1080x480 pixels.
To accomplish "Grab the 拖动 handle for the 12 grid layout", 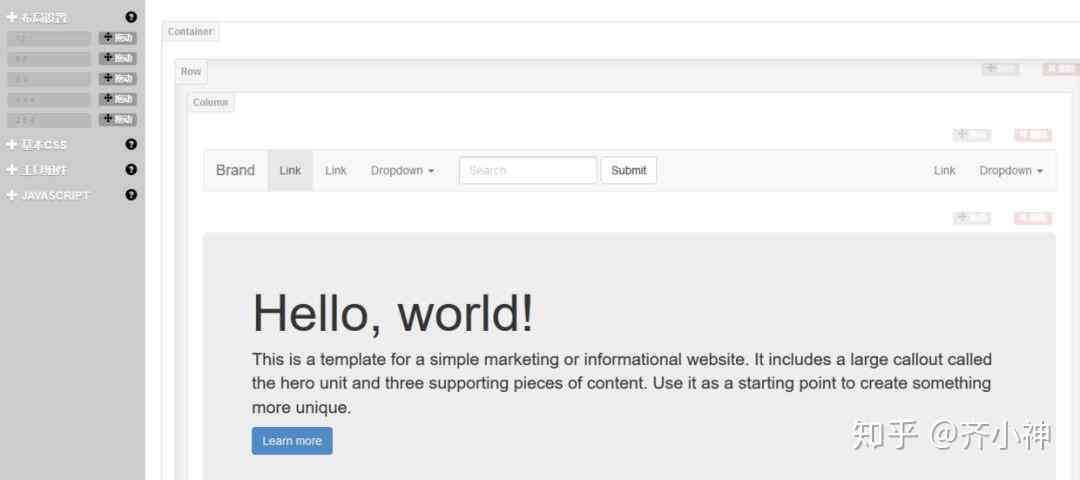I will point(118,38).
